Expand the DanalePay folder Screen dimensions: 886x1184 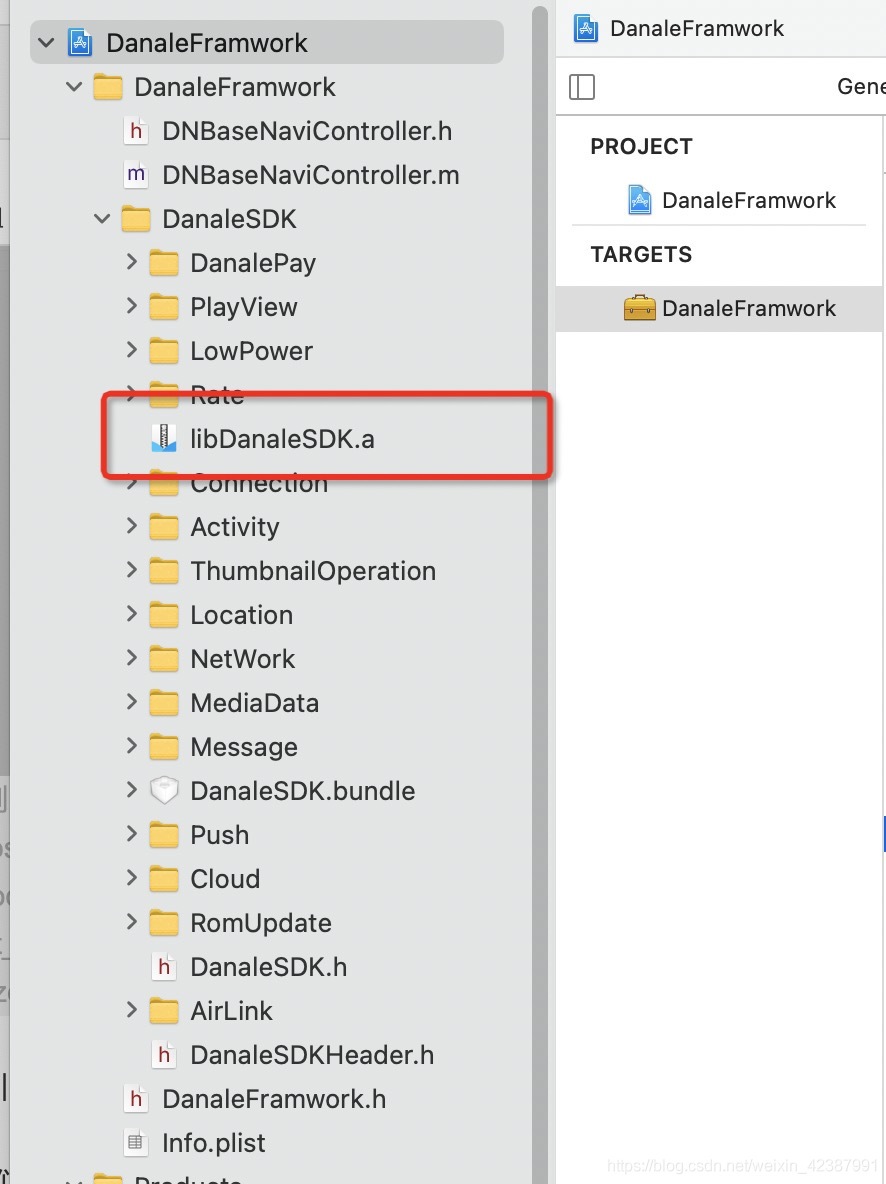coord(131,262)
